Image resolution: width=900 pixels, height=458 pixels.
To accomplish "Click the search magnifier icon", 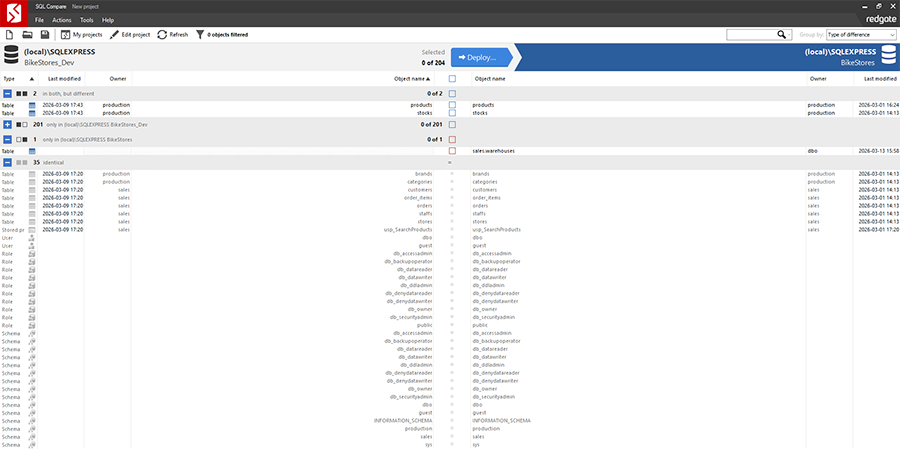I will [783, 34].
